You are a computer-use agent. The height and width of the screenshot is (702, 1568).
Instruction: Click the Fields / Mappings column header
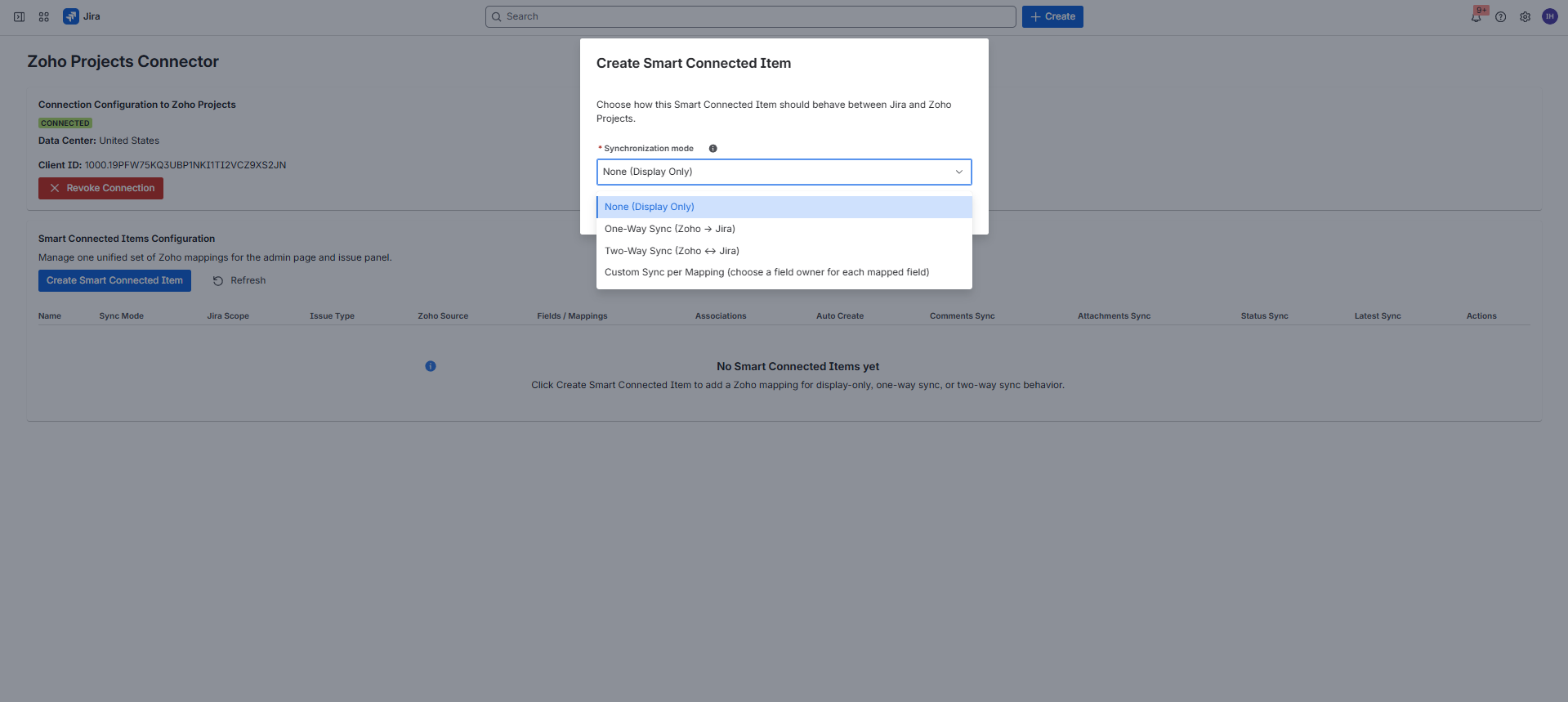pos(572,316)
